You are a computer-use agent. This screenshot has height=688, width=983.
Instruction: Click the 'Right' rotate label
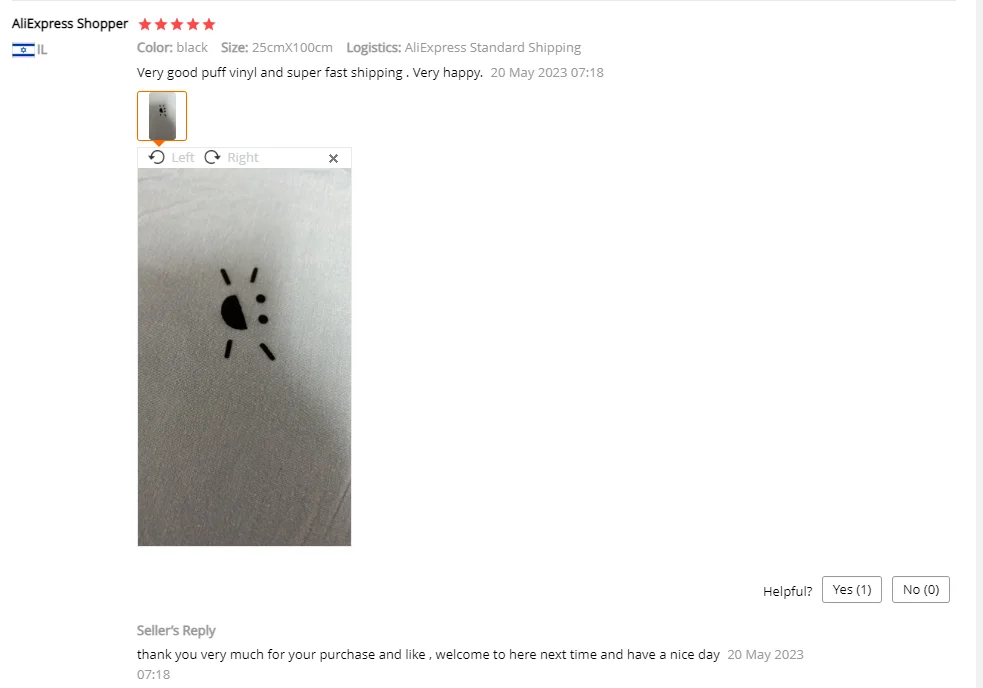[243, 157]
